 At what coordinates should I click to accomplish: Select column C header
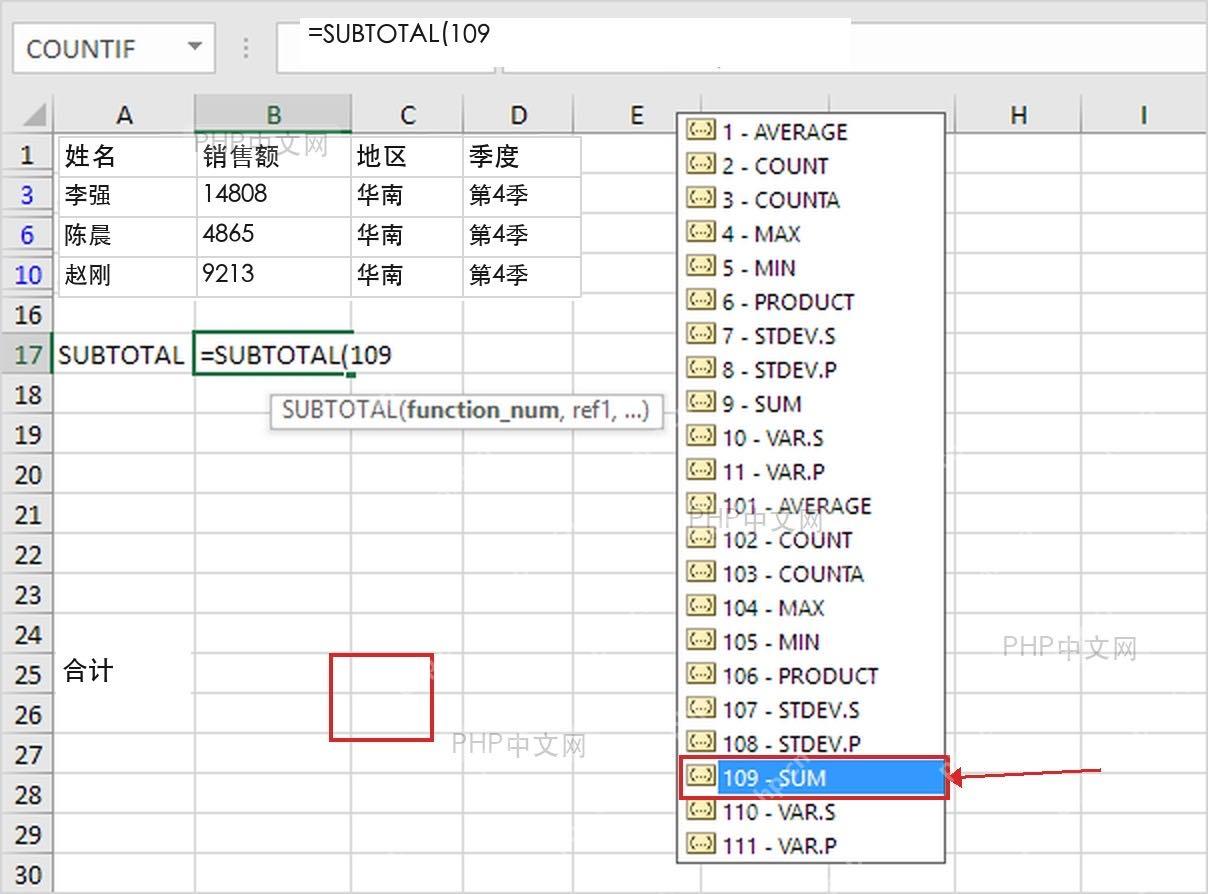coord(407,115)
